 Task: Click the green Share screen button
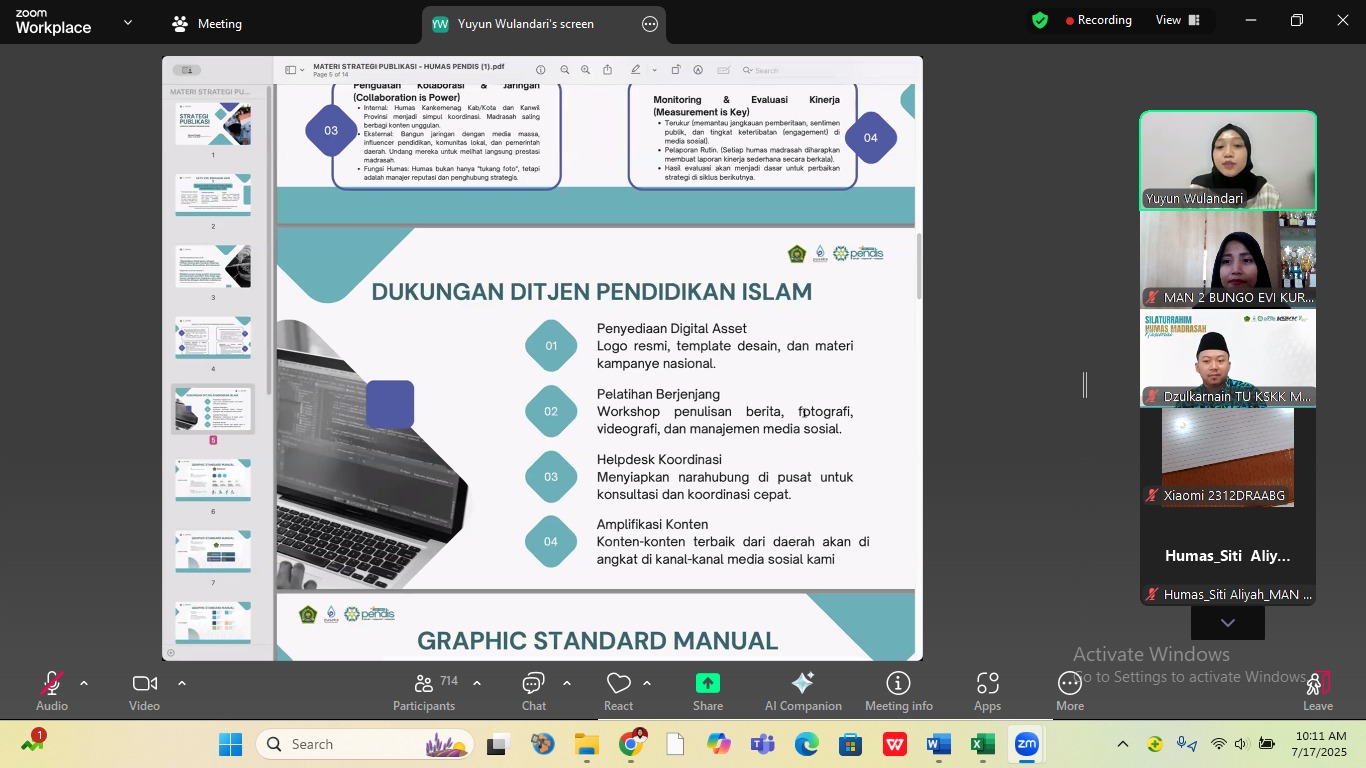coord(707,691)
